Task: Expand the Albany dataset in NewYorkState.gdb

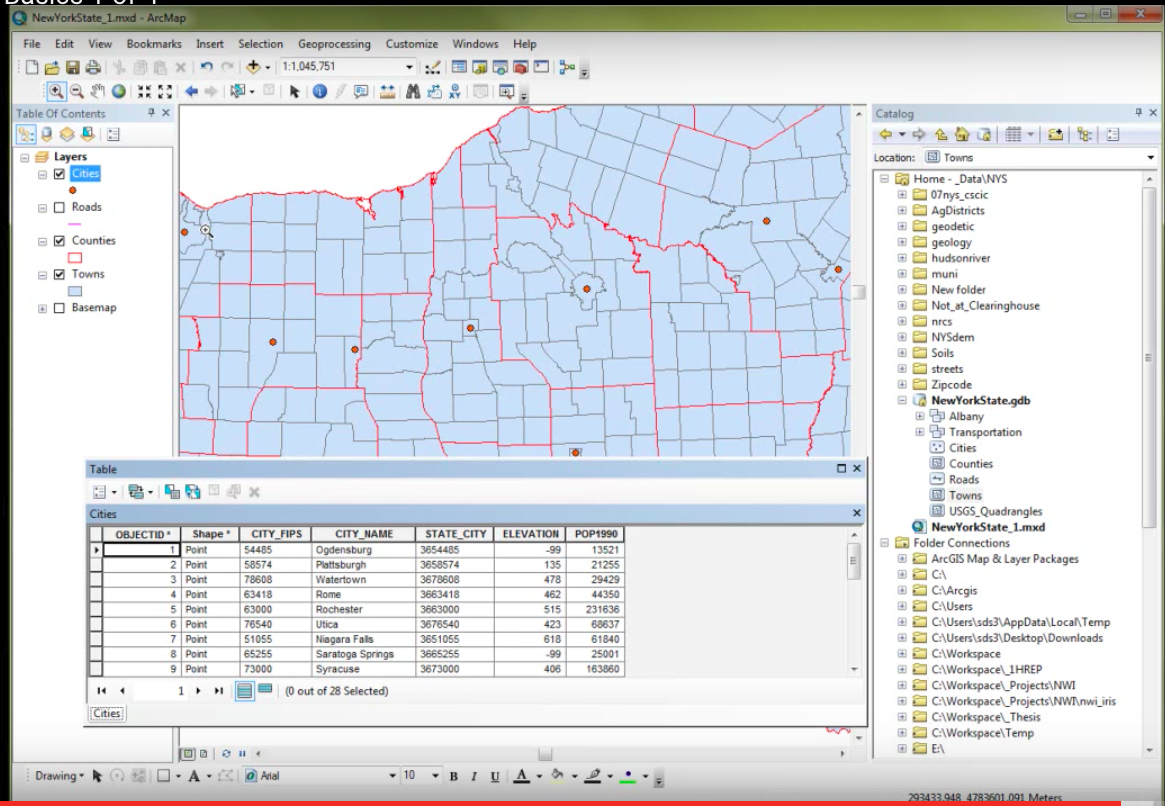Action: tap(919, 416)
